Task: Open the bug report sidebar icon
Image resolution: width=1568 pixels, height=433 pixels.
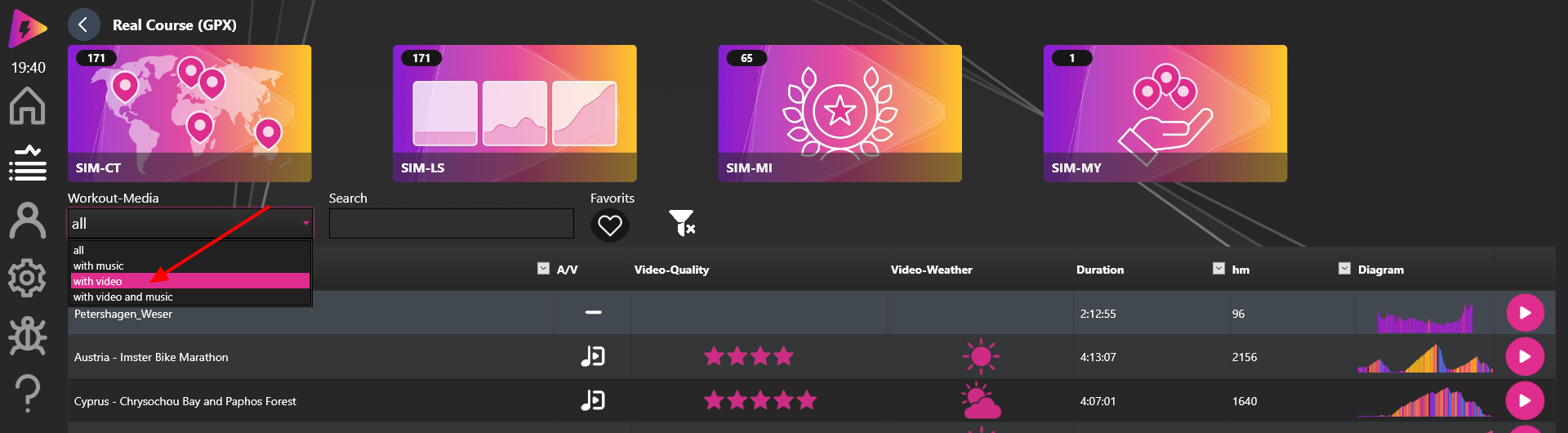Action: coord(27,336)
